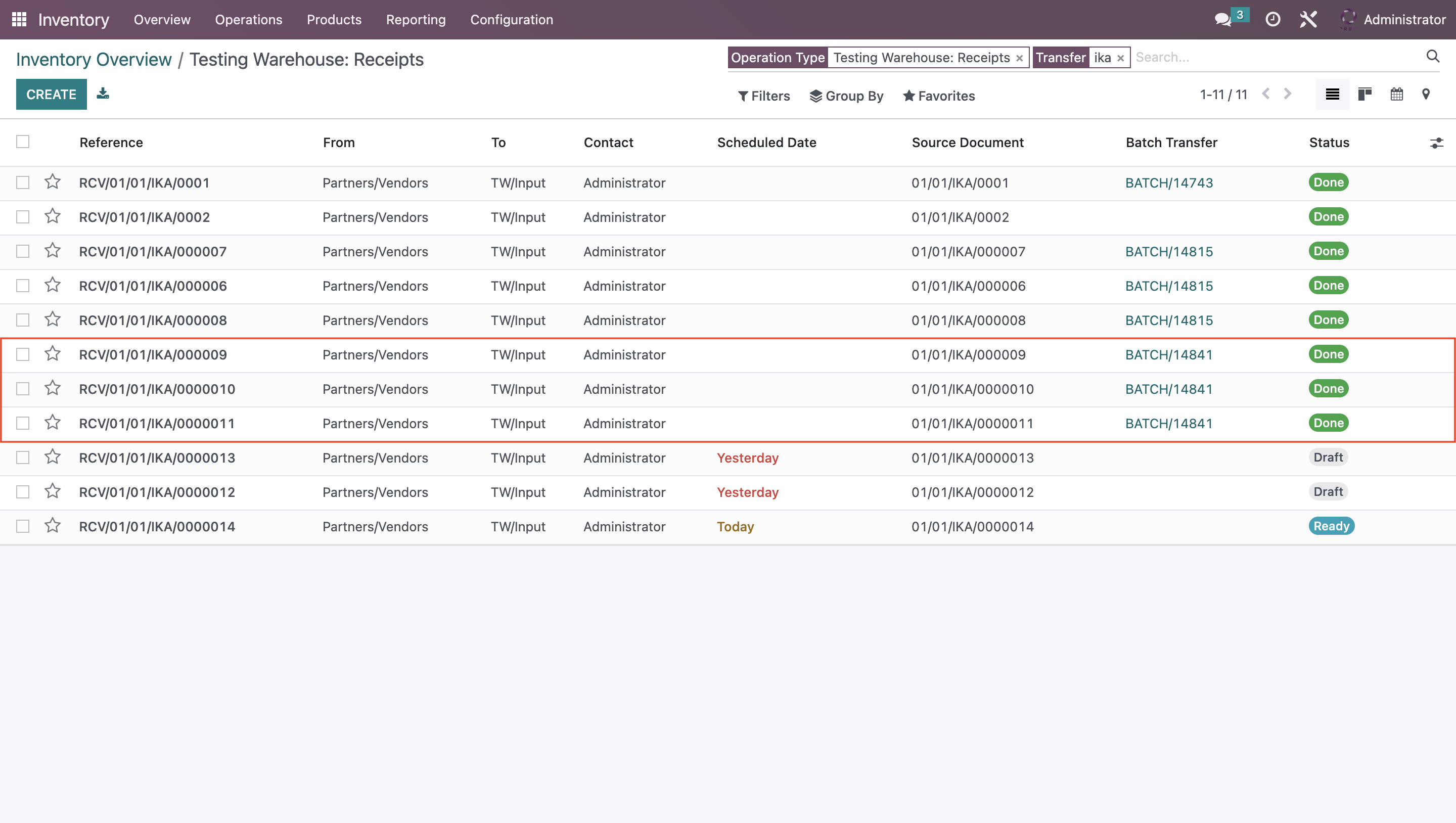Open the Products menu
The height and width of the screenshot is (823, 1456).
334,20
